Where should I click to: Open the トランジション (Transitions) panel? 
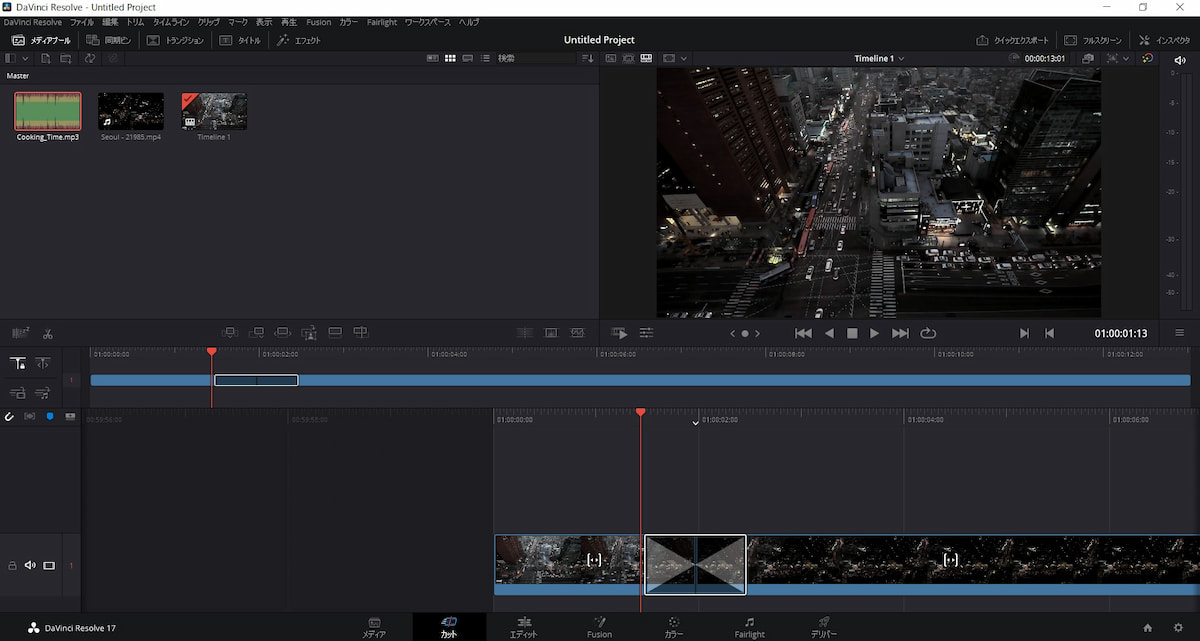coord(185,39)
